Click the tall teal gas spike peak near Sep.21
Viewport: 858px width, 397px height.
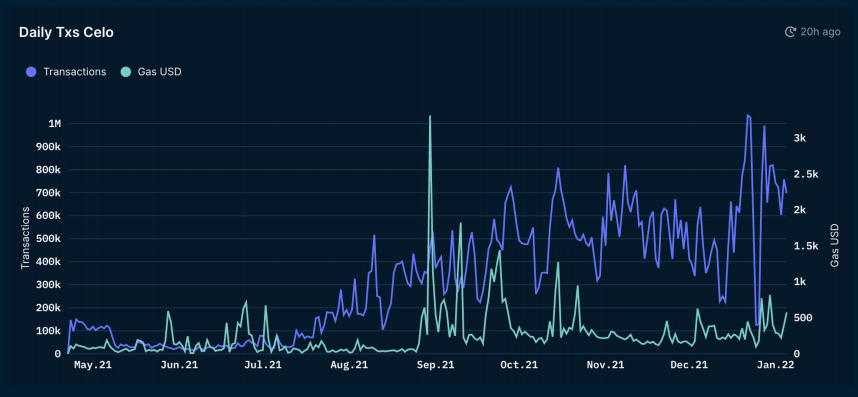[430, 116]
